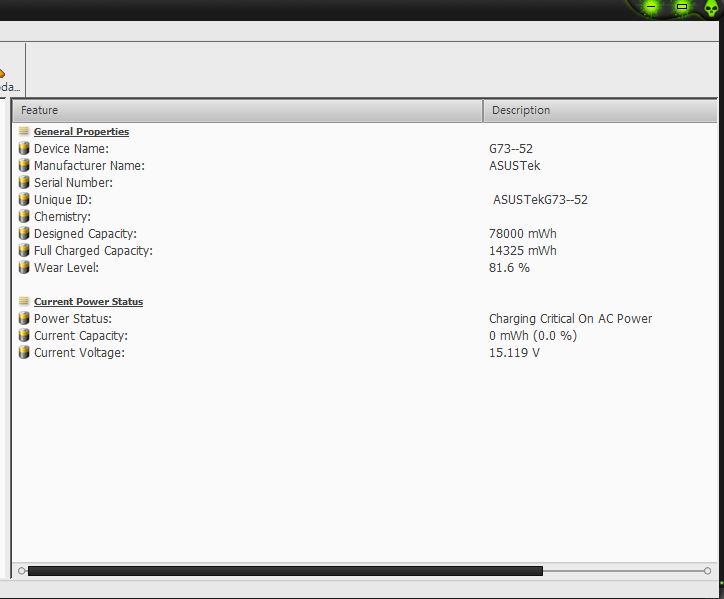This screenshot has width=724, height=599.
Task: Click the battery icon beside Current Capacity
Action: (x=24, y=335)
